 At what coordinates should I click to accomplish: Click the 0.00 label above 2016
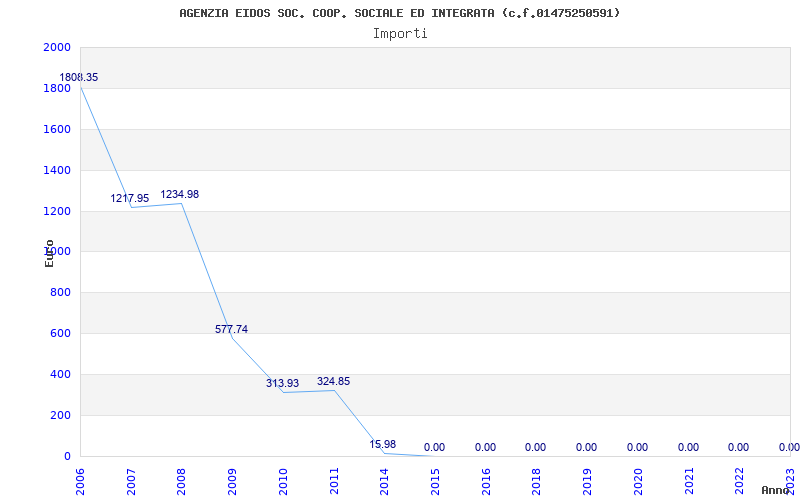[485, 448]
